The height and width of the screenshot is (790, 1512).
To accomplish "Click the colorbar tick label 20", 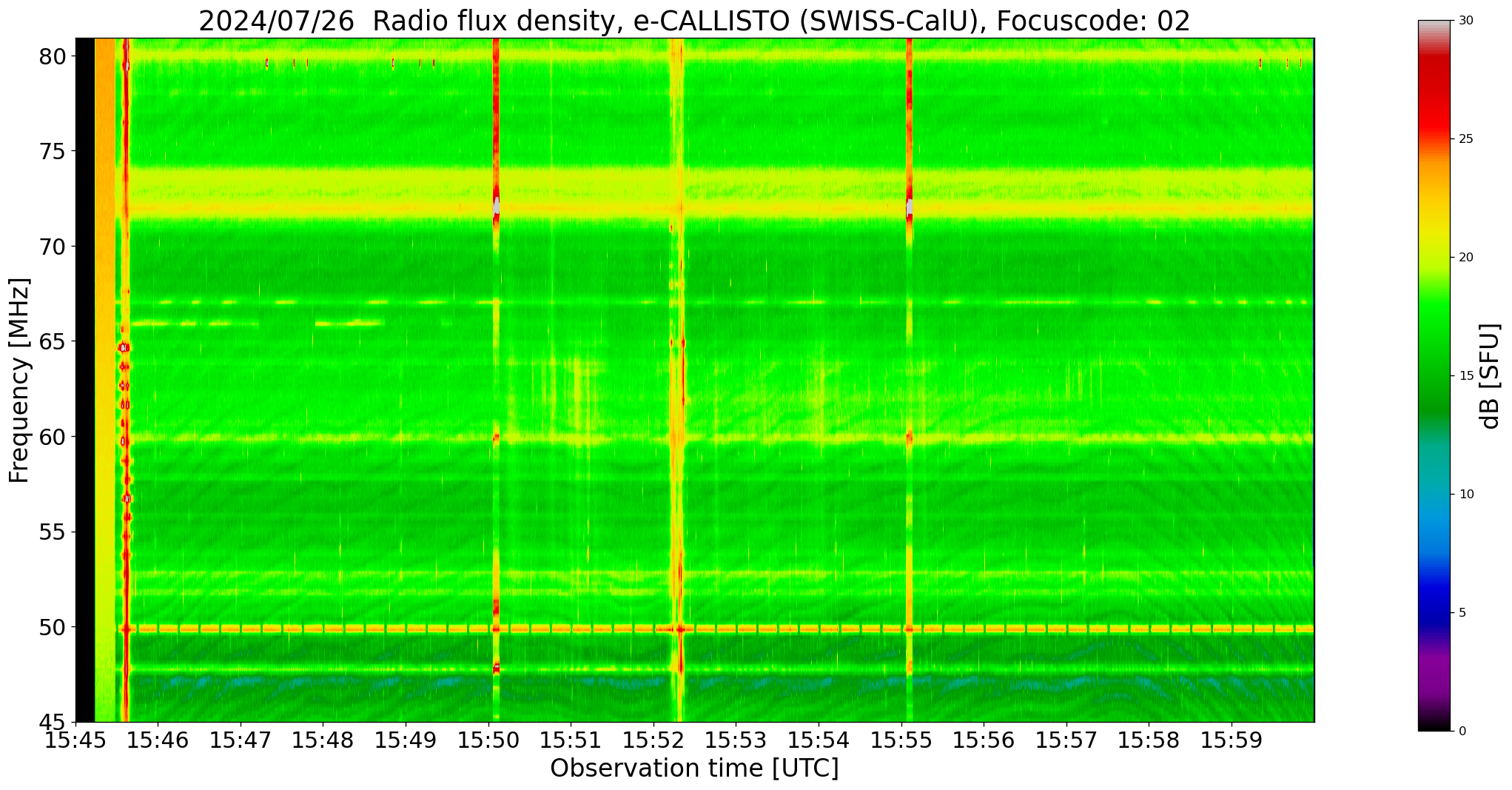I will (x=1466, y=258).
